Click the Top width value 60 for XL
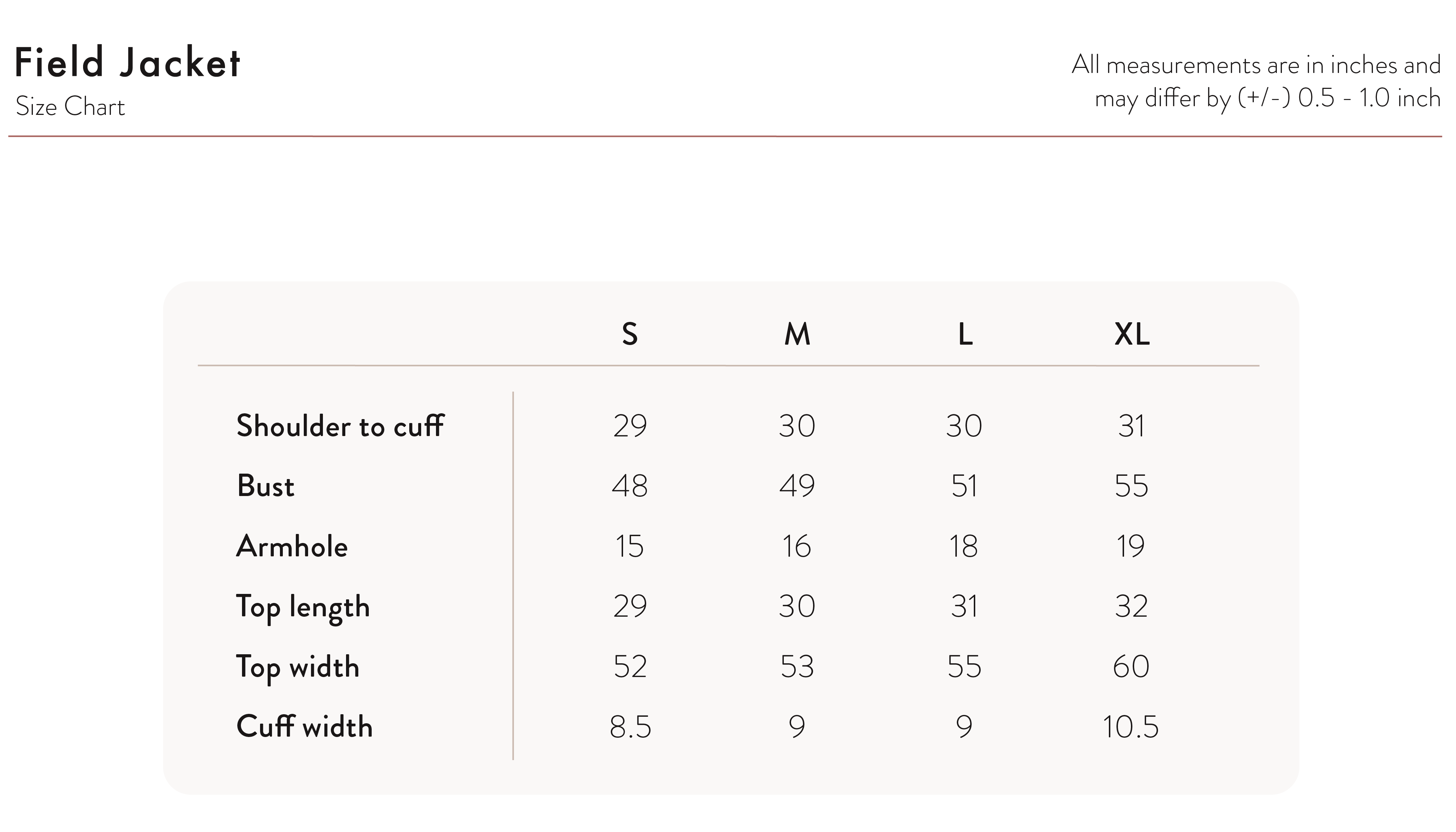Image resolution: width=1456 pixels, height=832 pixels. click(x=1131, y=666)
